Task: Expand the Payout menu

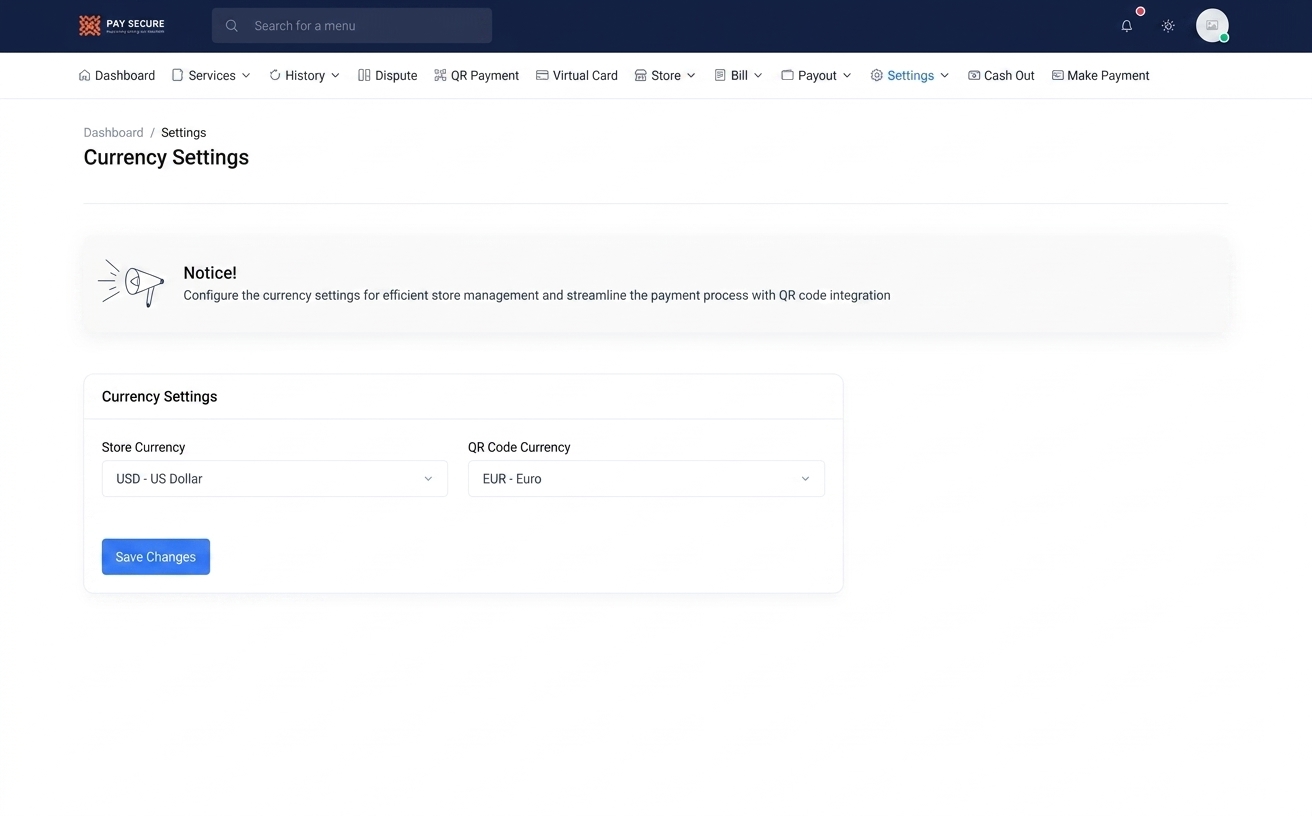Action: pos(817,75)
